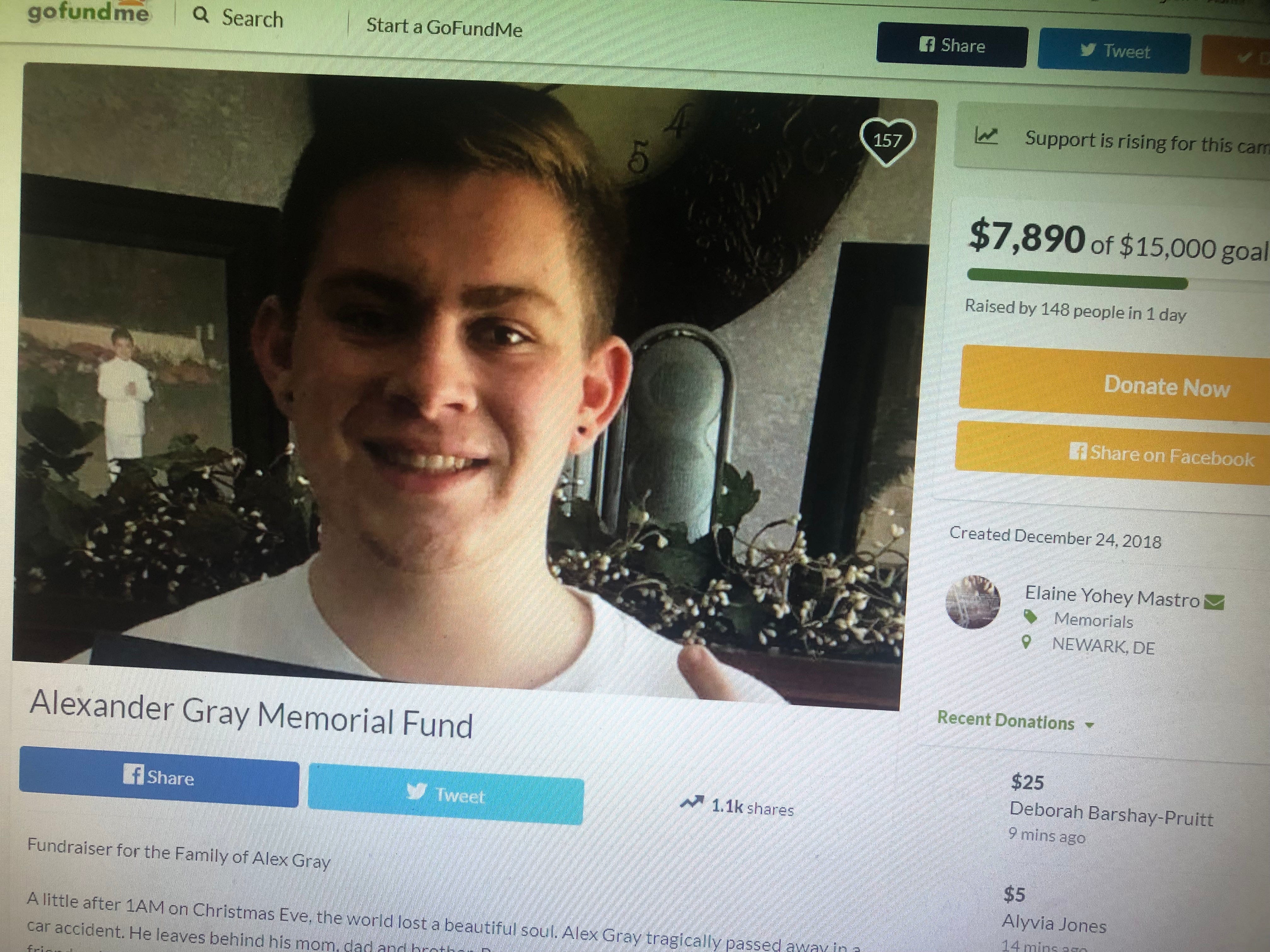Click the envelope icon beside Elaine Yohey Mastro
Screen dimensions: 1270x952
click(x=1214, y=602)
